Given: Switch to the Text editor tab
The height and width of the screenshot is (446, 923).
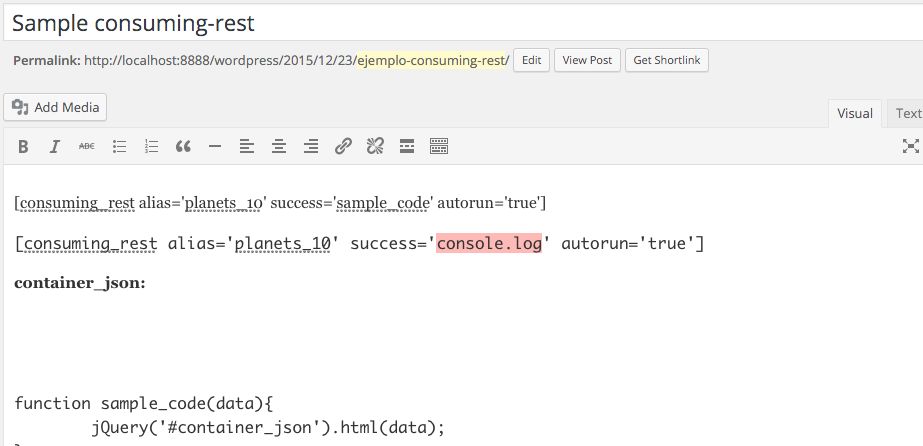Looking at the screenshot, I should [908, 114].
